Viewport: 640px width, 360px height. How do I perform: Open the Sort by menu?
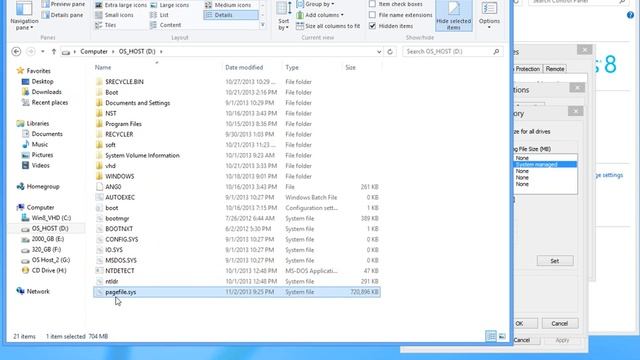click(x=284, y=16)
